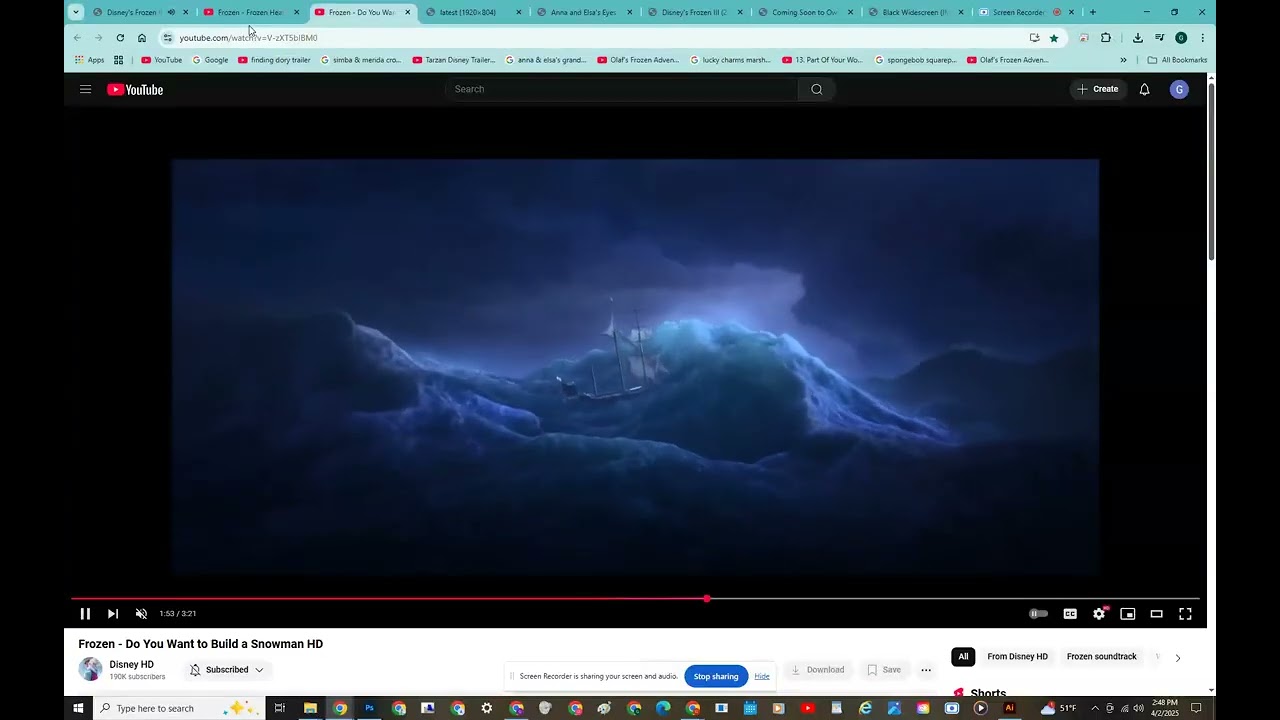Viewport: 1280px width, 720px height.
Task: Click the YouTube search magnifier button
Action: [x=817, y=89]
